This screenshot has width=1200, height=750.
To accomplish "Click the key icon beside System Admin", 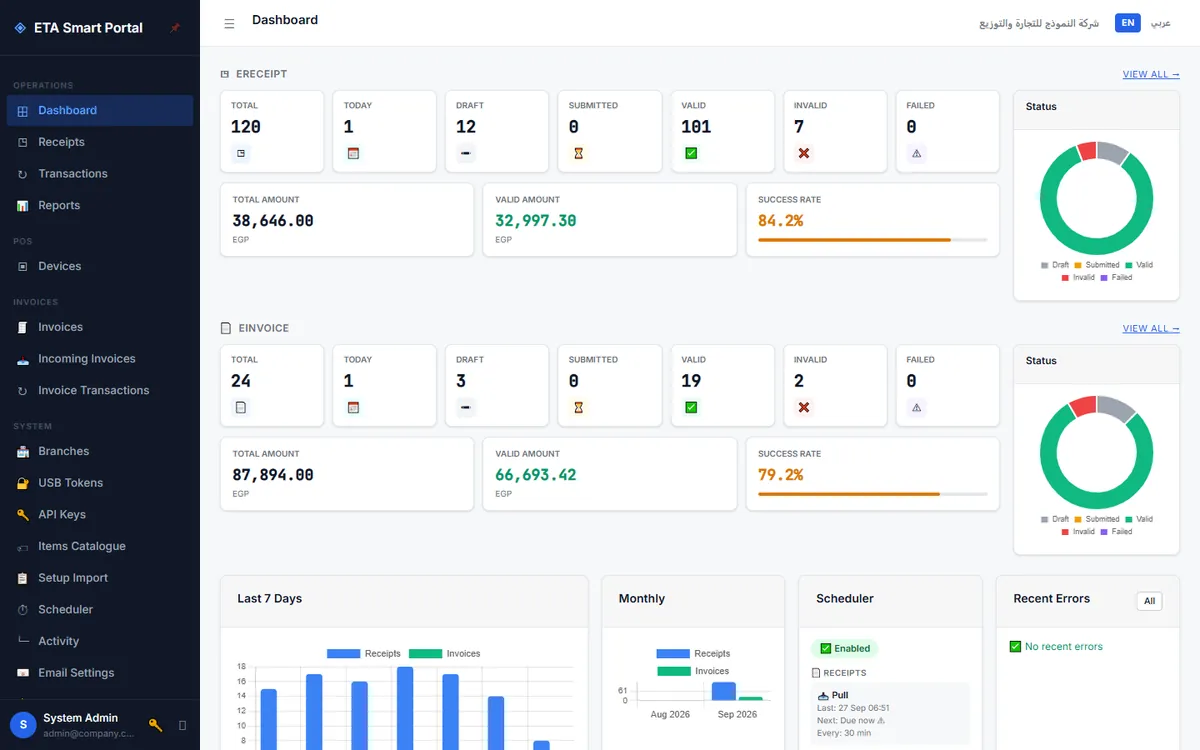I will coord(155,725).
